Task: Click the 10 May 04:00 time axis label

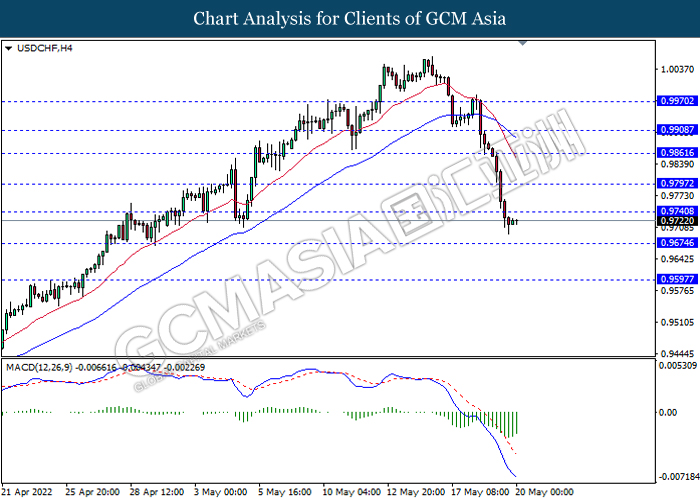Action: (x=352, y=492)
